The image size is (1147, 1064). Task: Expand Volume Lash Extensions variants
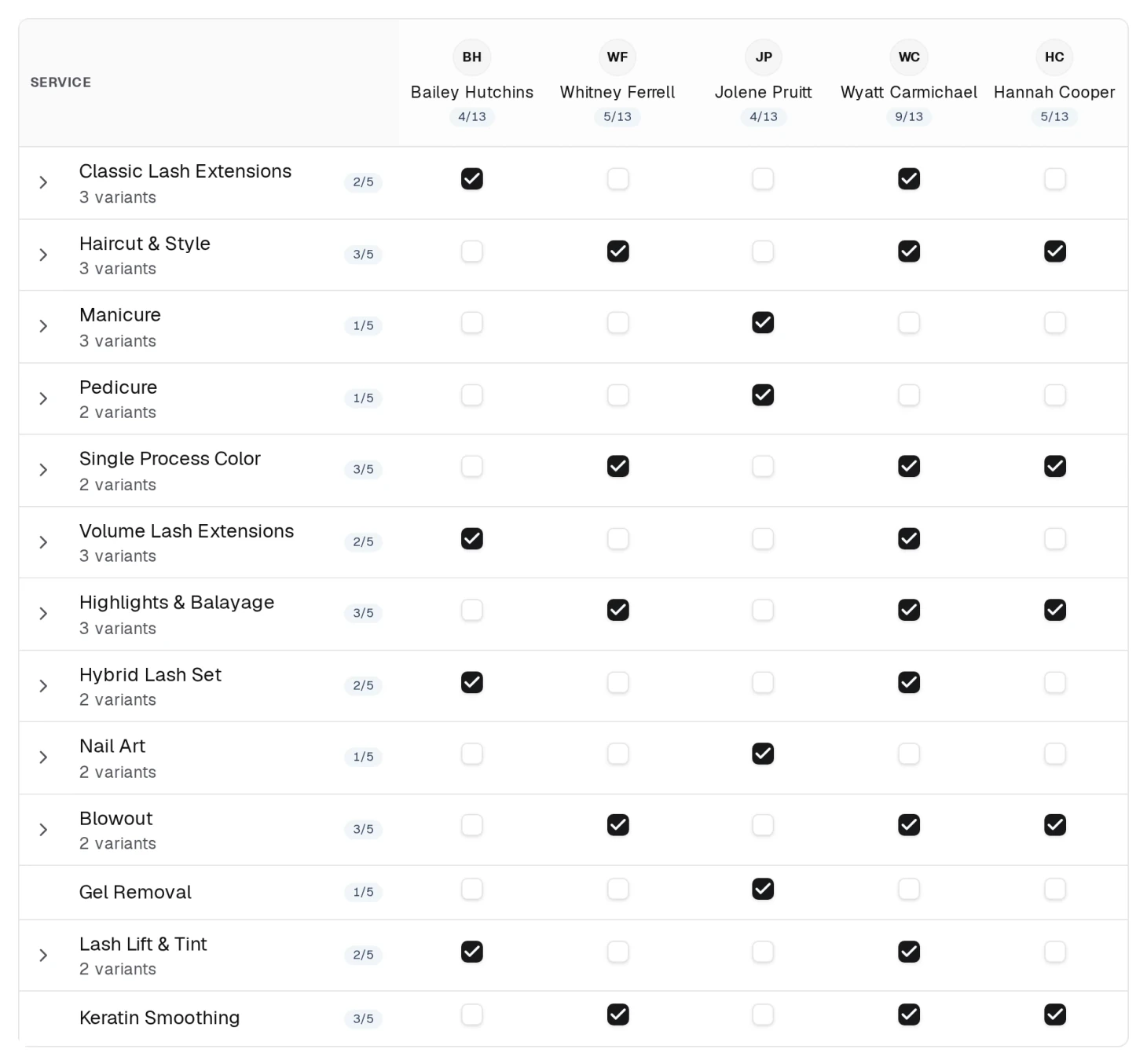tap(43, 542)
